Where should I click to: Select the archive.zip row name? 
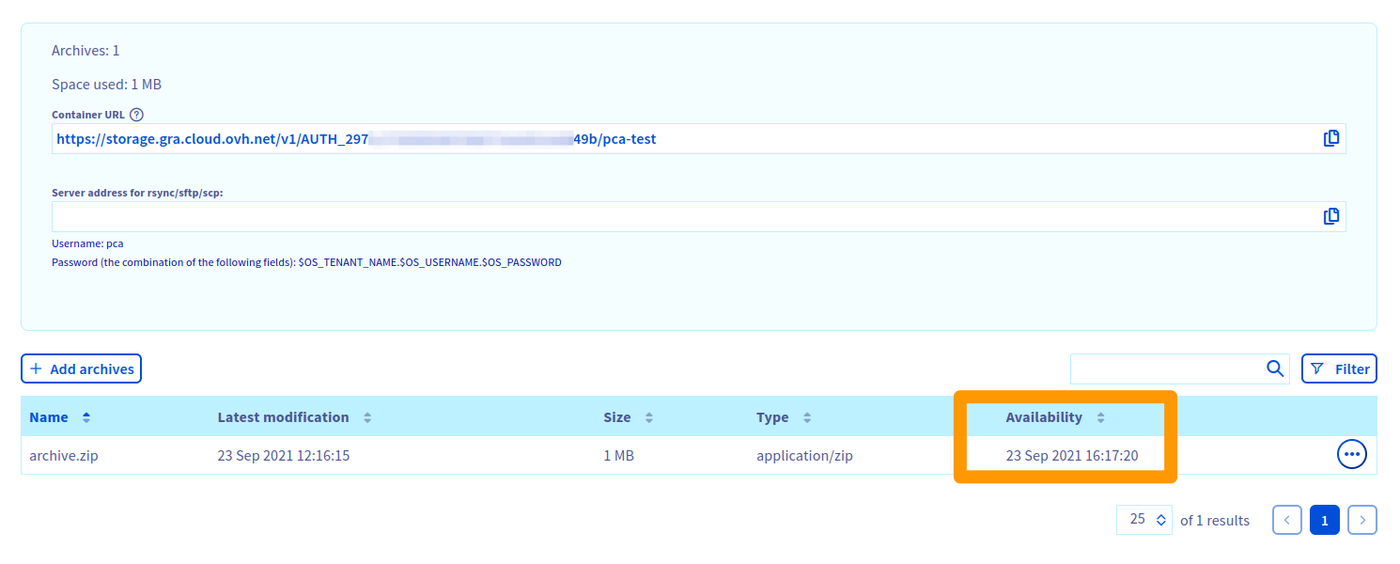point(64,456)
